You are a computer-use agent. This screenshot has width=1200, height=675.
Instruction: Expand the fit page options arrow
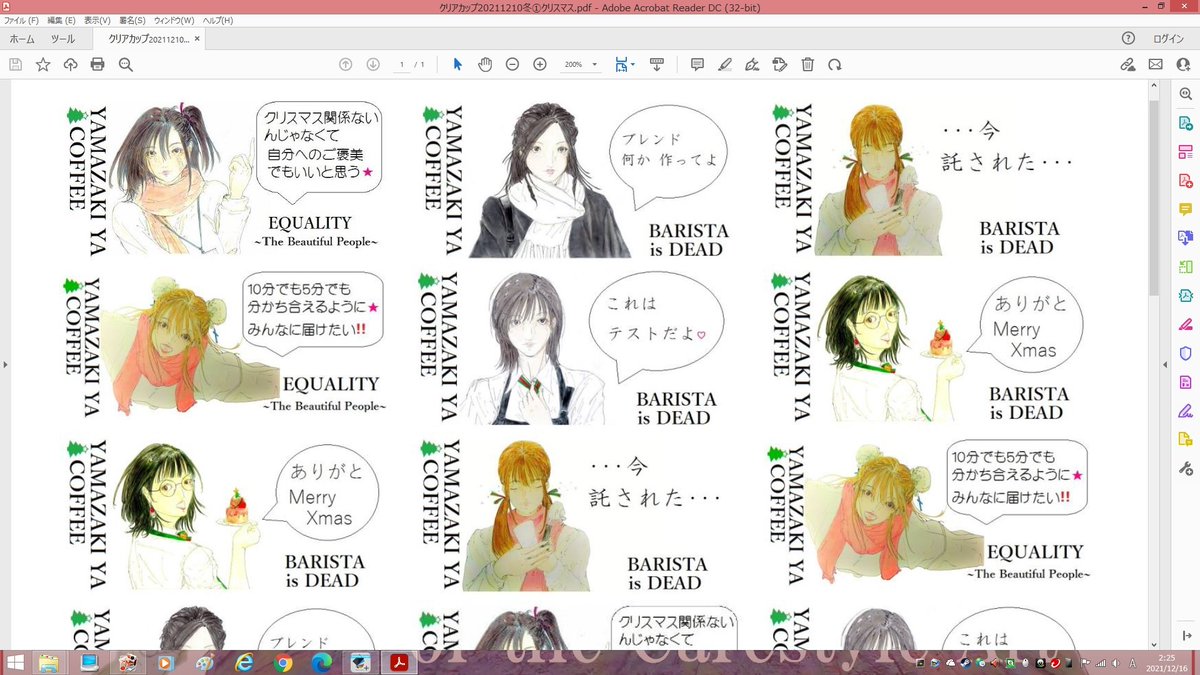pos(632,65)
